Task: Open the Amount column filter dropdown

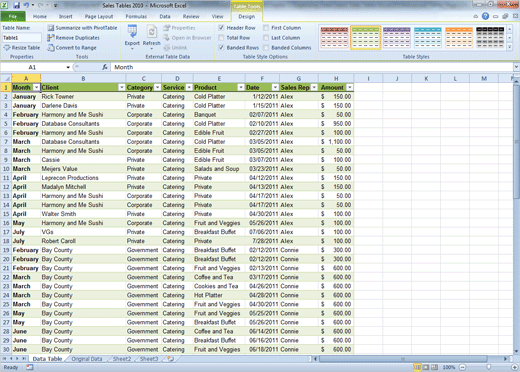Action: click(349, 87)
